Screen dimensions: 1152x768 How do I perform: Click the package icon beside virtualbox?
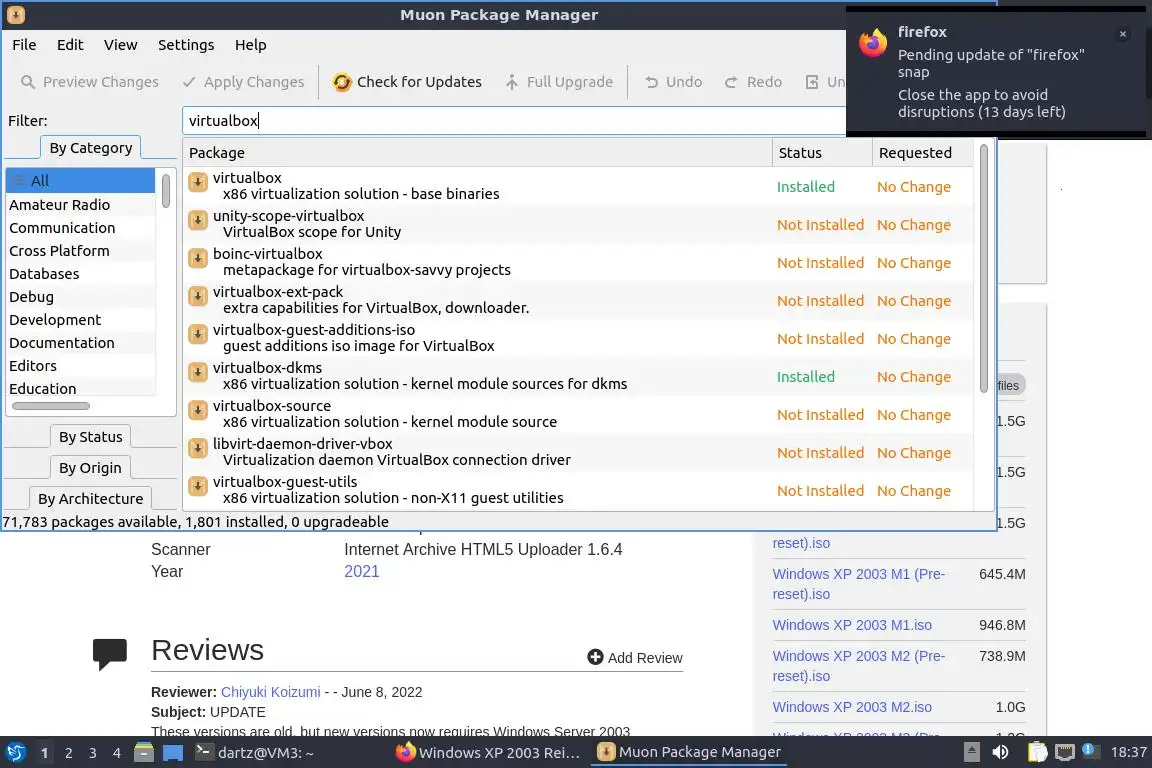pos(198,182)
